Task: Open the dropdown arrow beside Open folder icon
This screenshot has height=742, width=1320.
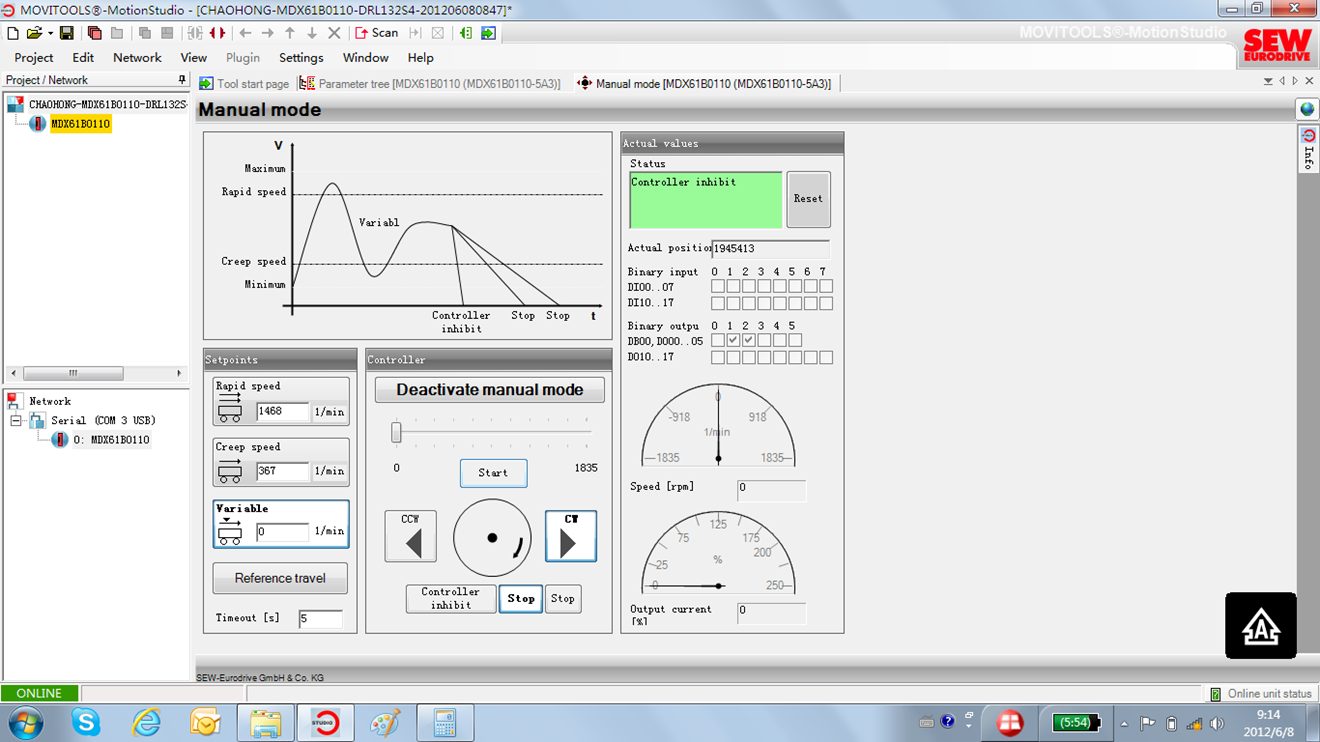Action: (x=50, y=34)
